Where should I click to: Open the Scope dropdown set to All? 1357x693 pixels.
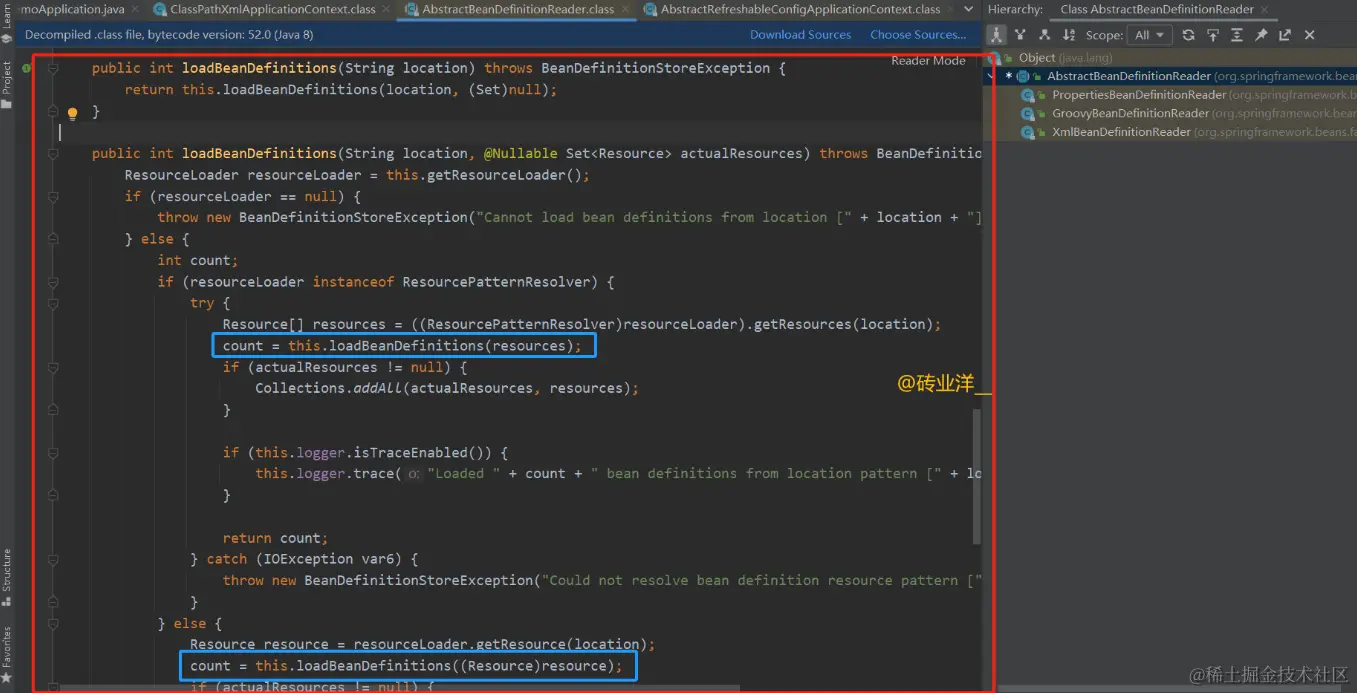(x=1149, y=35)
